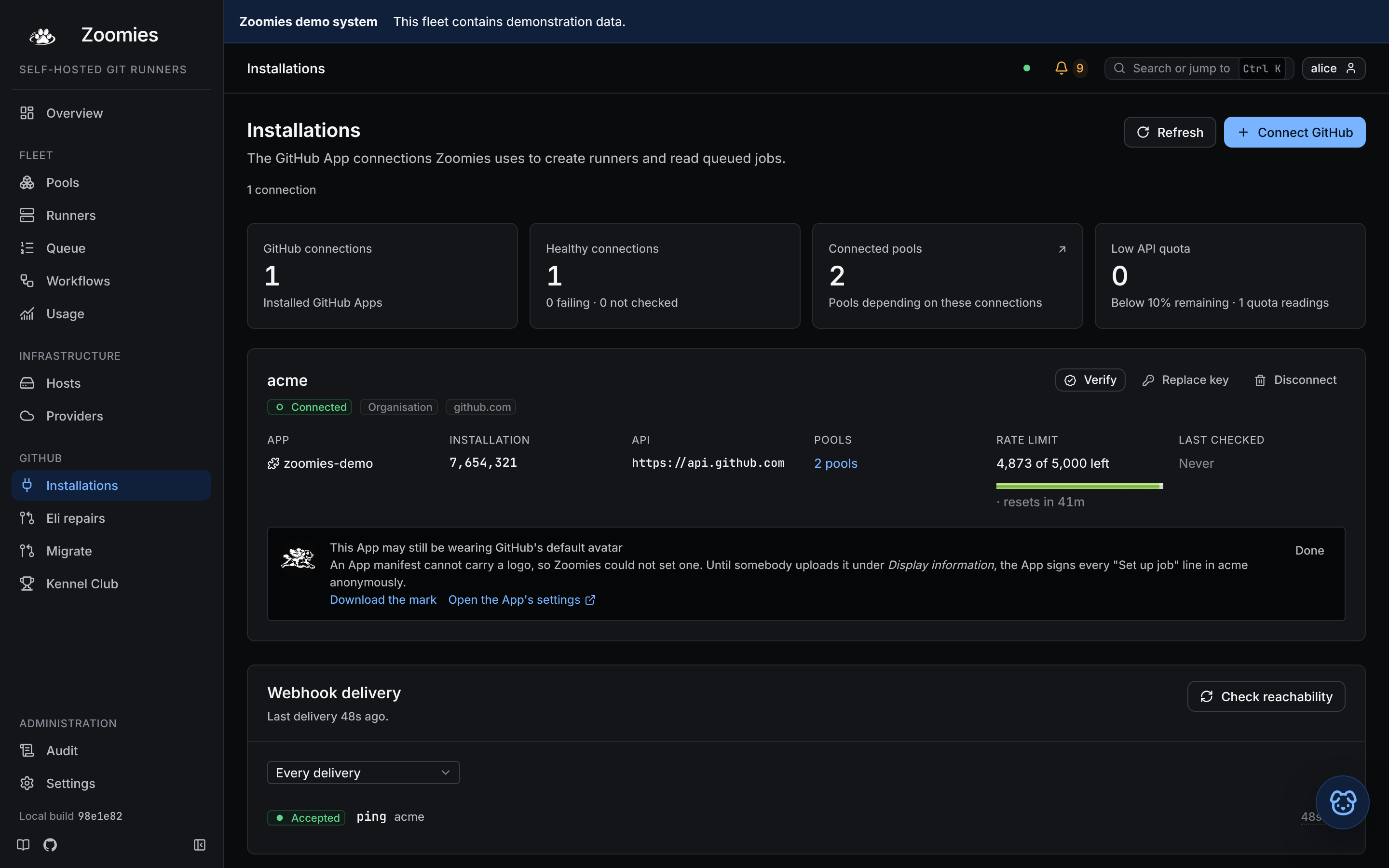Click Download the mark link

[383, 599]
